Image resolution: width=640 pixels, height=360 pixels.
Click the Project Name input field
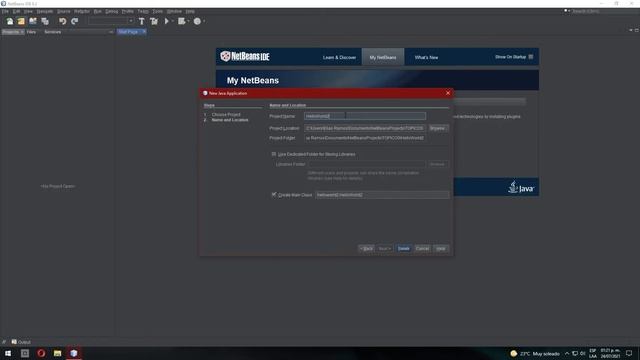coord(365,116)
